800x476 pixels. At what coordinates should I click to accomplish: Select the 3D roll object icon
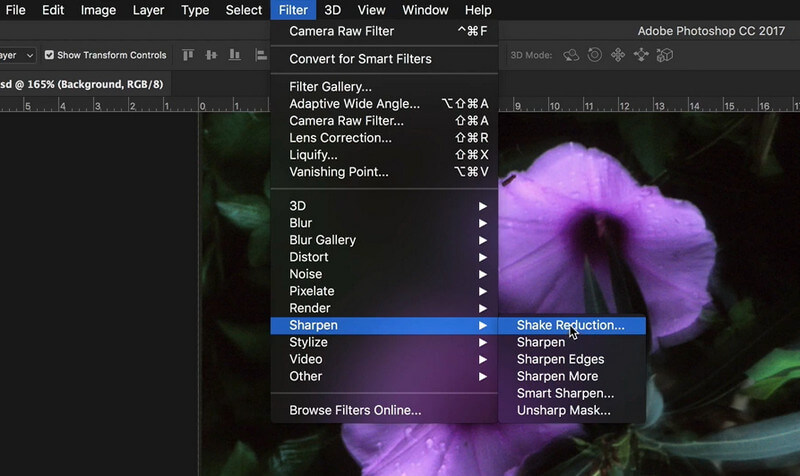594,55
